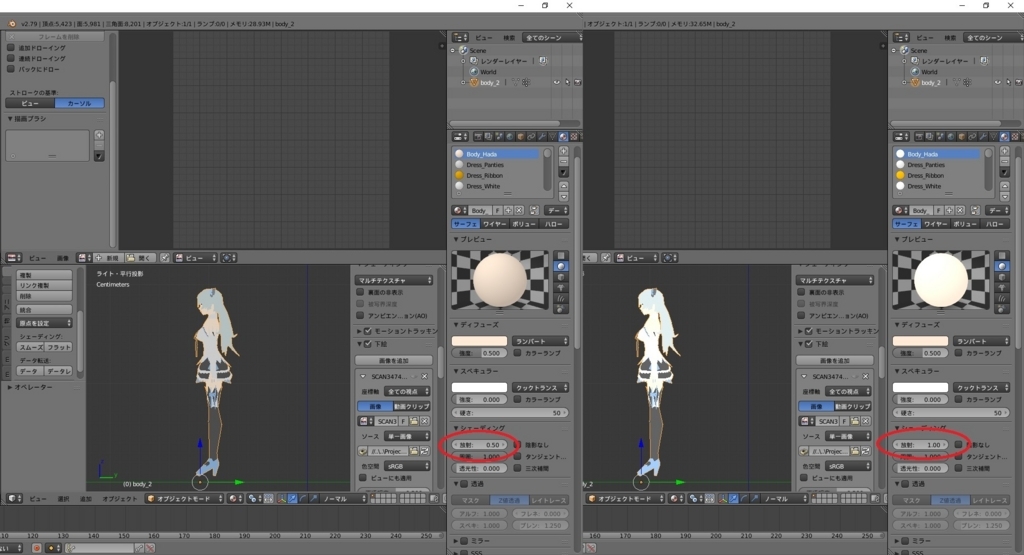Select Dress_Ribbon material slot in left window
Image resolution: width=1024 pixels, height=555 pixels.
click(x=485, y=175)
